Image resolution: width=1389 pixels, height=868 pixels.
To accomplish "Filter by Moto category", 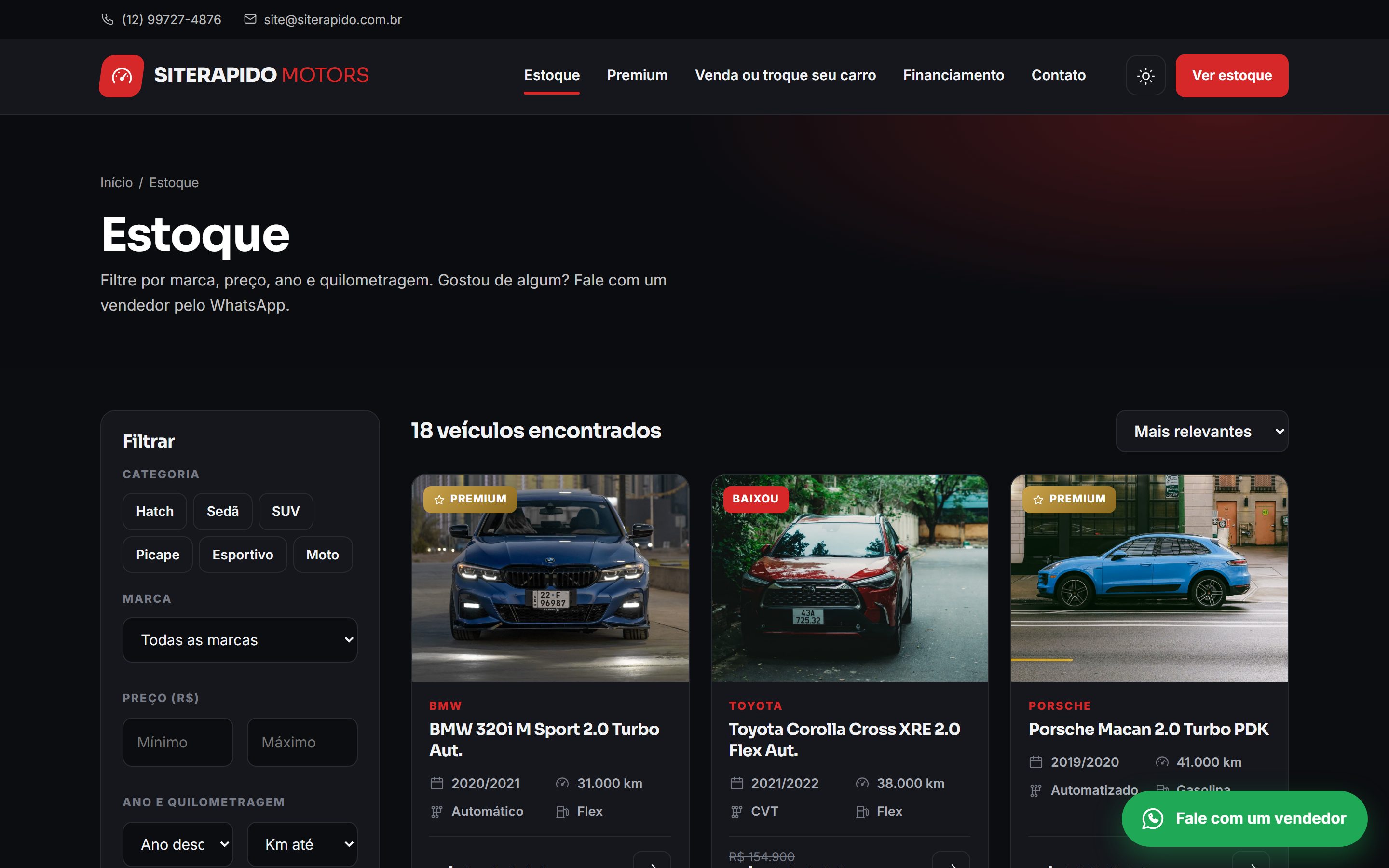I will [323, 555].
